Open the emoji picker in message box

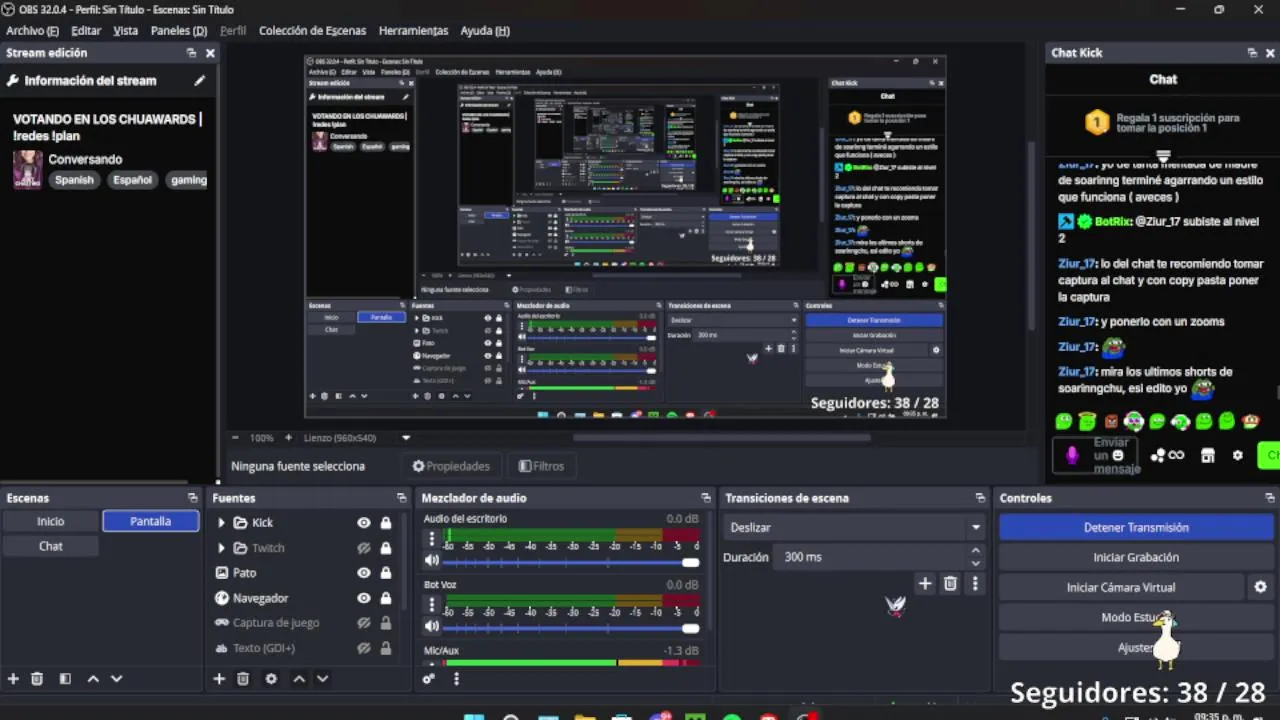pyautogui.click(x=1118, y=455)
